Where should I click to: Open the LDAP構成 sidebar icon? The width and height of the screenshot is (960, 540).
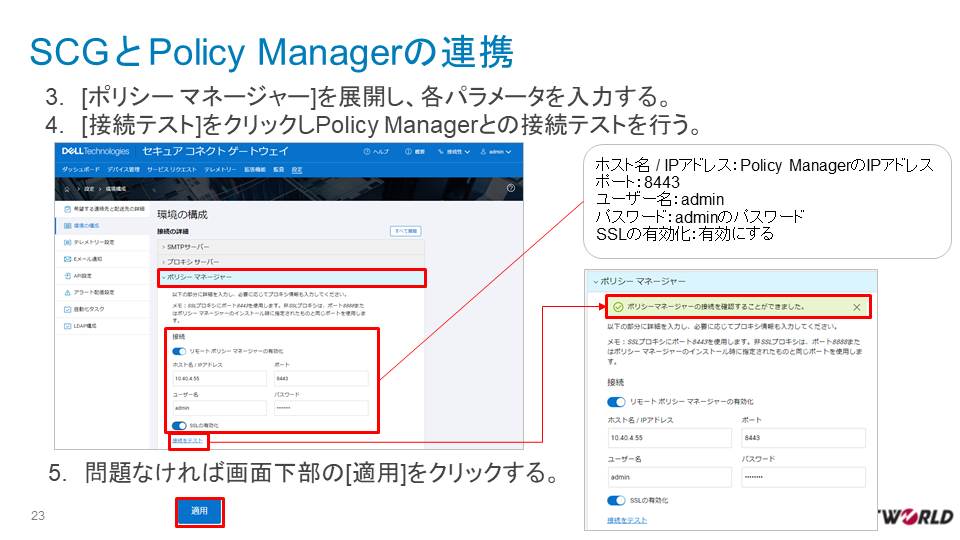pyautogui.click(x=67, y=326)
